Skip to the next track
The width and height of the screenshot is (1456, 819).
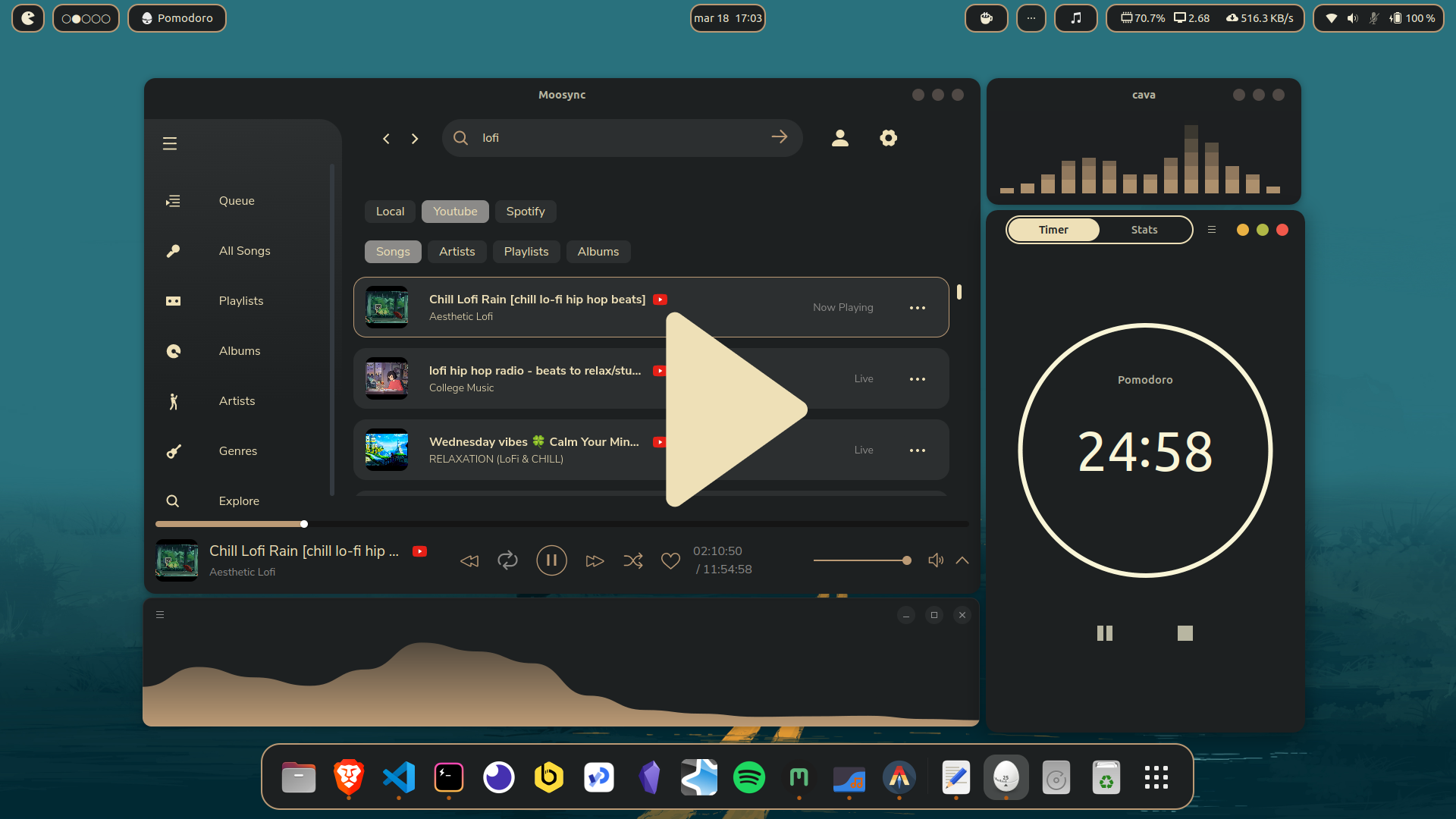(x=595, y=560)
